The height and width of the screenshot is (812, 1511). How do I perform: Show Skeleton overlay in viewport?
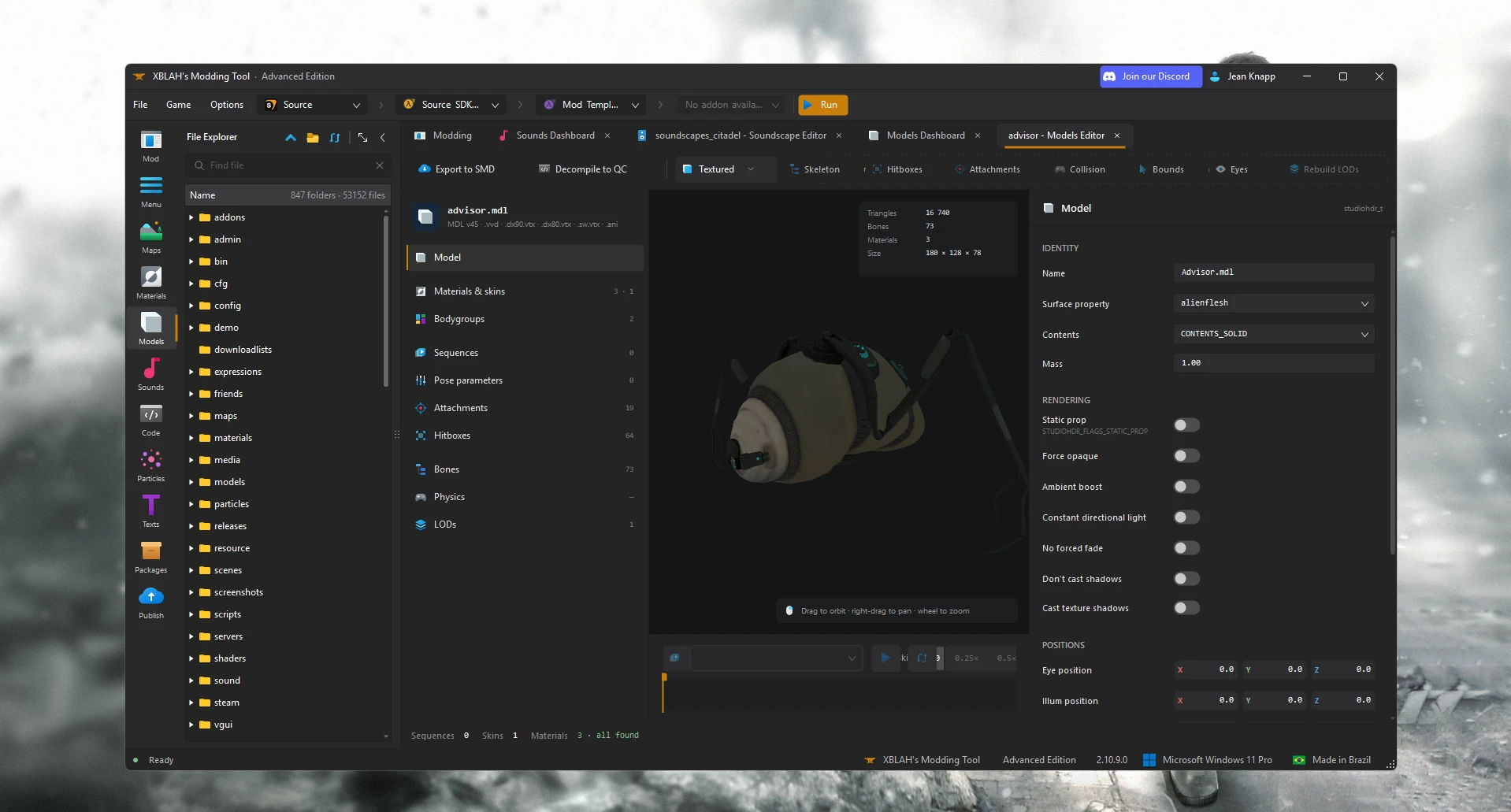coord(815,169)
